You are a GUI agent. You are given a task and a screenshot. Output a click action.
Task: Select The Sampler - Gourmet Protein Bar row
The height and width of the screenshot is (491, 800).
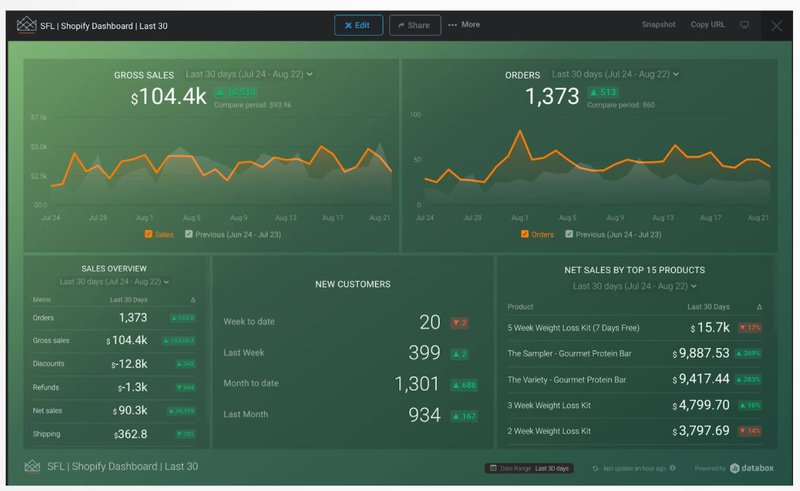coord(634,353)
